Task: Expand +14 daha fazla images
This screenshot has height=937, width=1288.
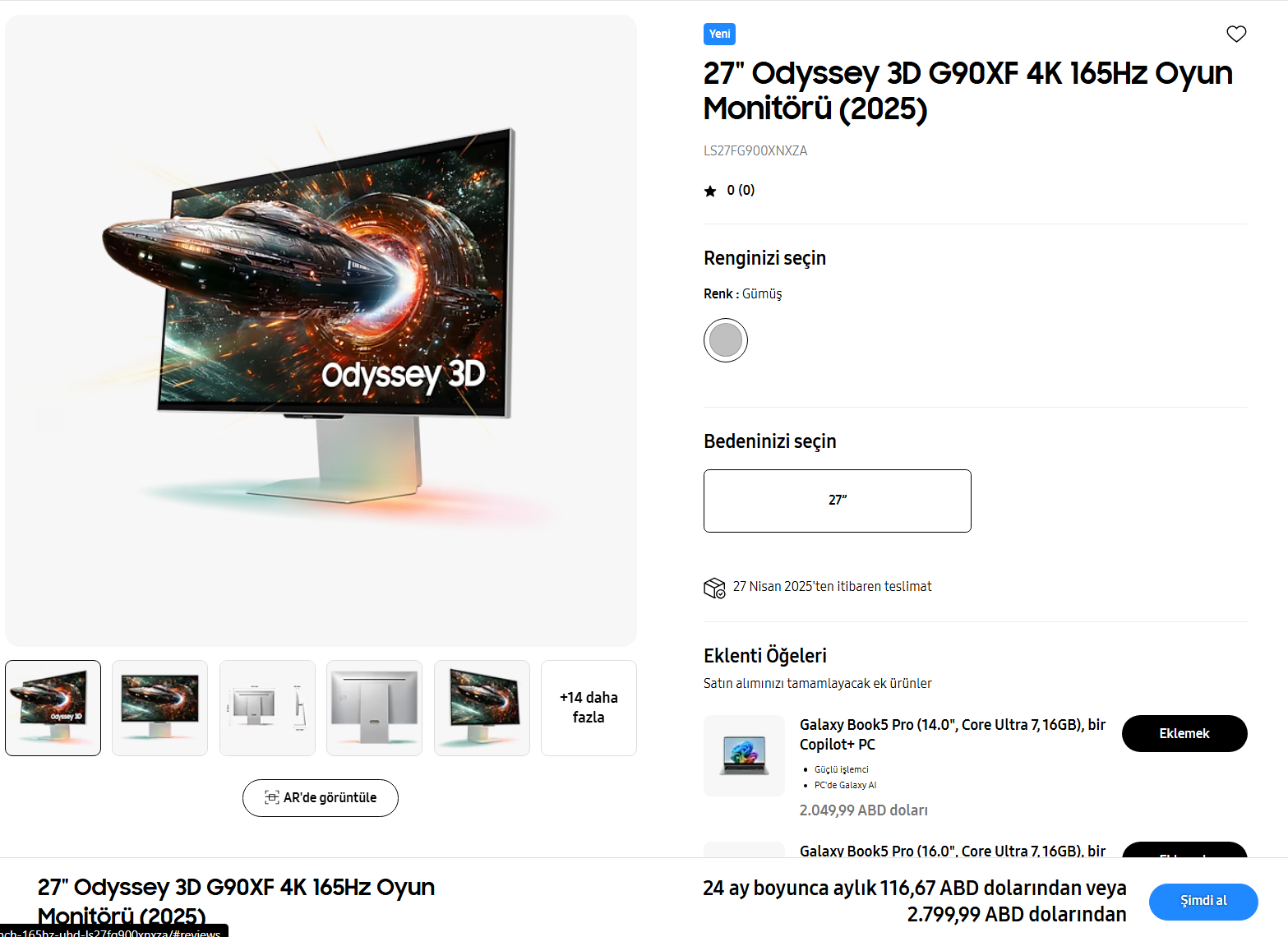Action: (x=589, y=708)
